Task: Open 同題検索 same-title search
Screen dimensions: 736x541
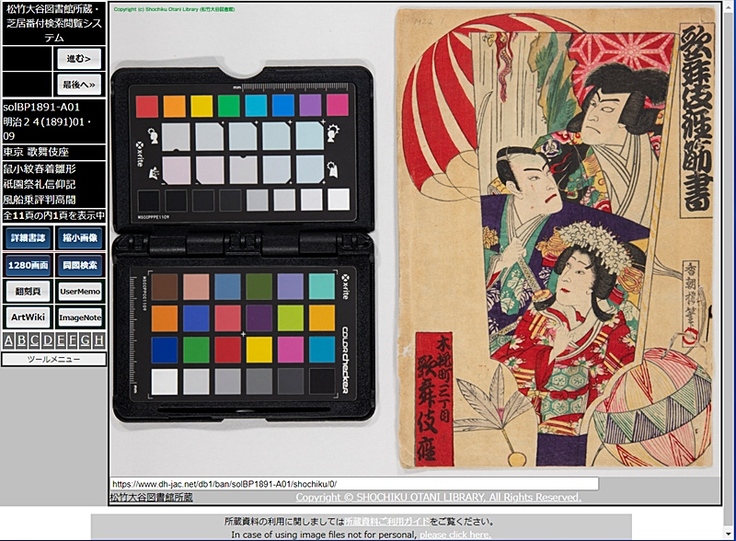Action: tap(80, 265)
